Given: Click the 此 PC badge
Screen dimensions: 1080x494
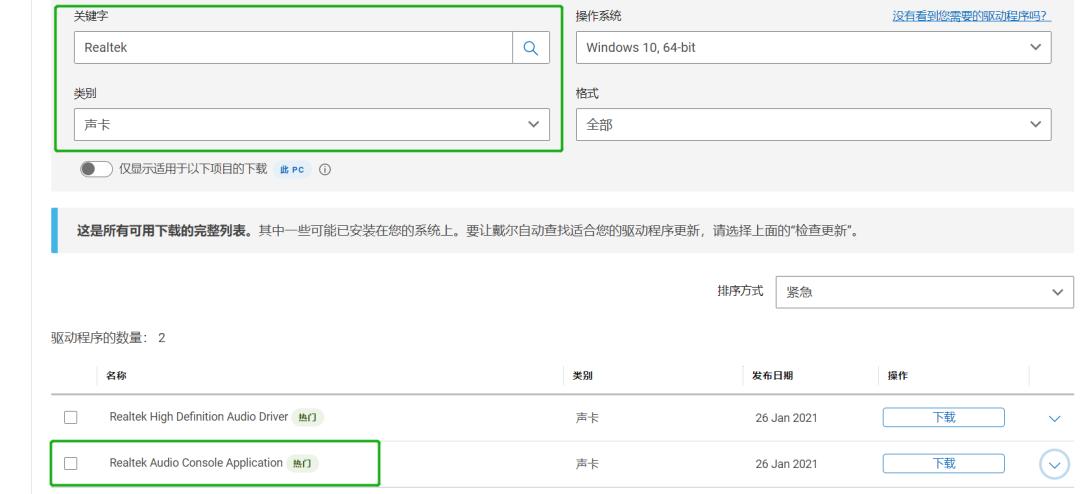Looking at the screenshot, I should pos(292,169).
